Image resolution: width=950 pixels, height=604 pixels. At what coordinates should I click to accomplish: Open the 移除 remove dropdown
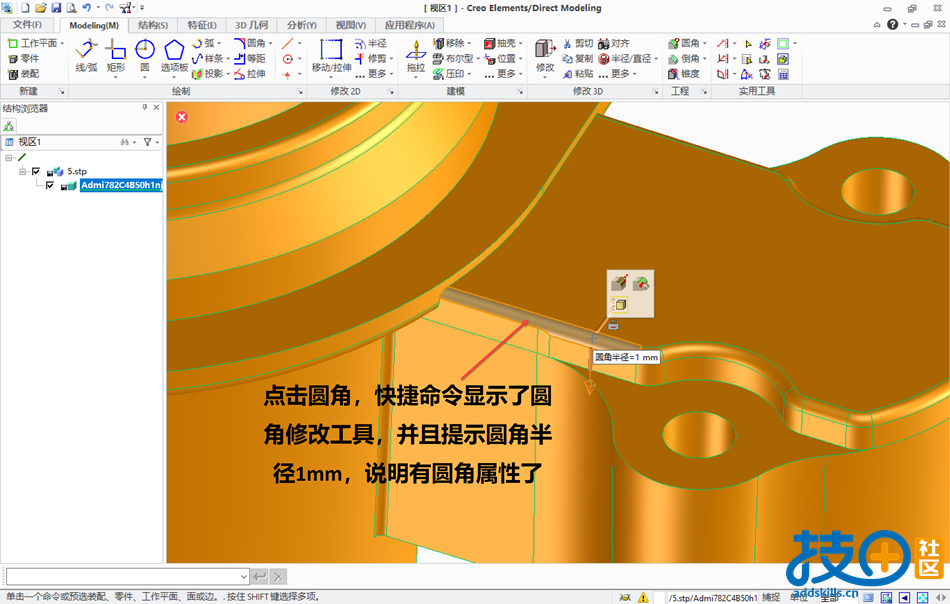pos(469,44)
